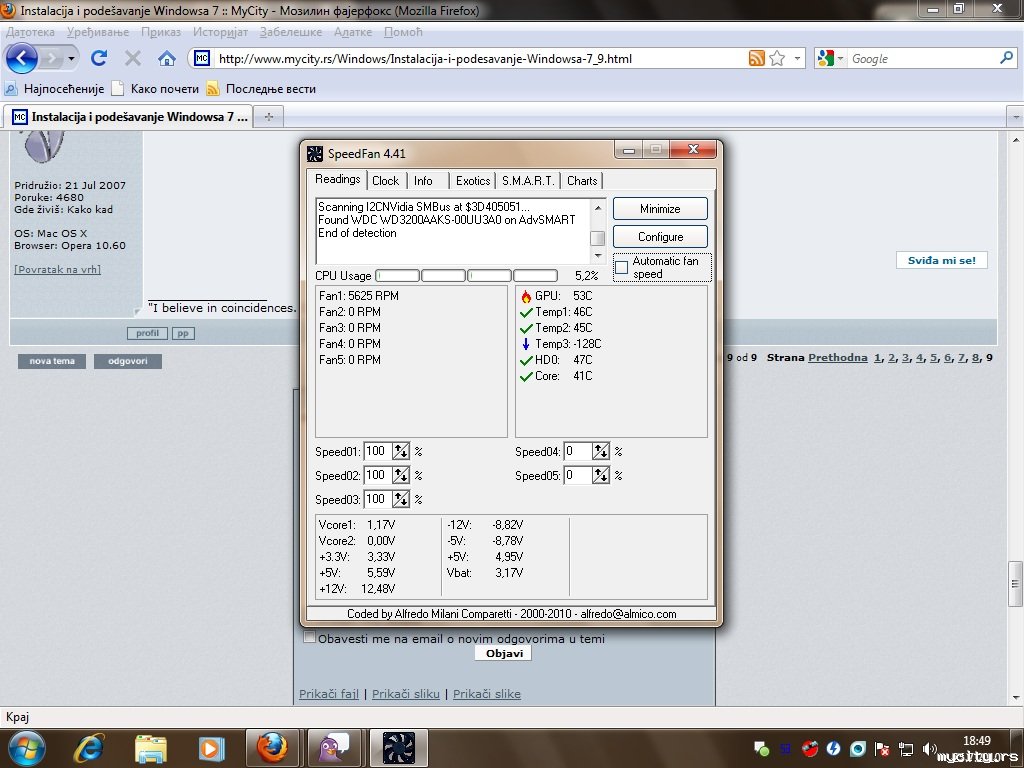This screenshot has width=1024, height=768.
Task: Click SpeedFan spinner arrows for Speed03
Action: 401,499
